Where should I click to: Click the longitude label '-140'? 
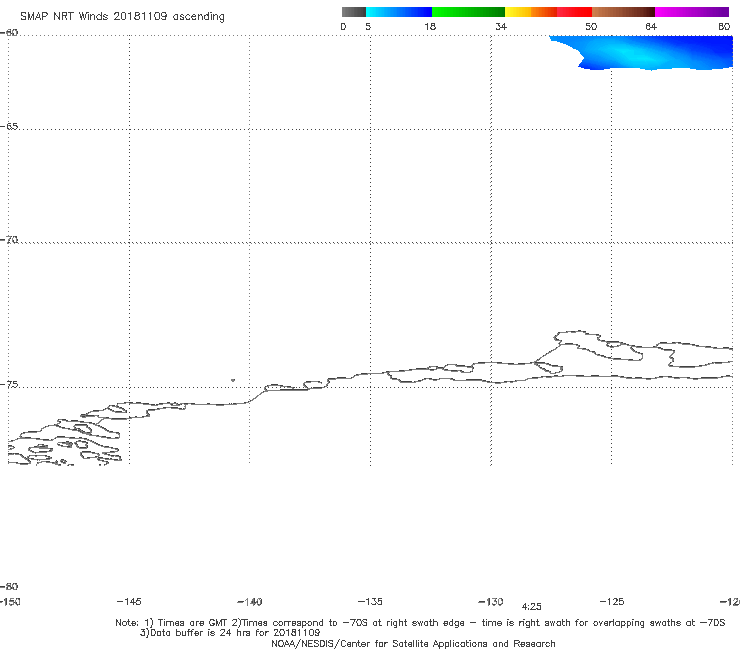tap(250, 602)
